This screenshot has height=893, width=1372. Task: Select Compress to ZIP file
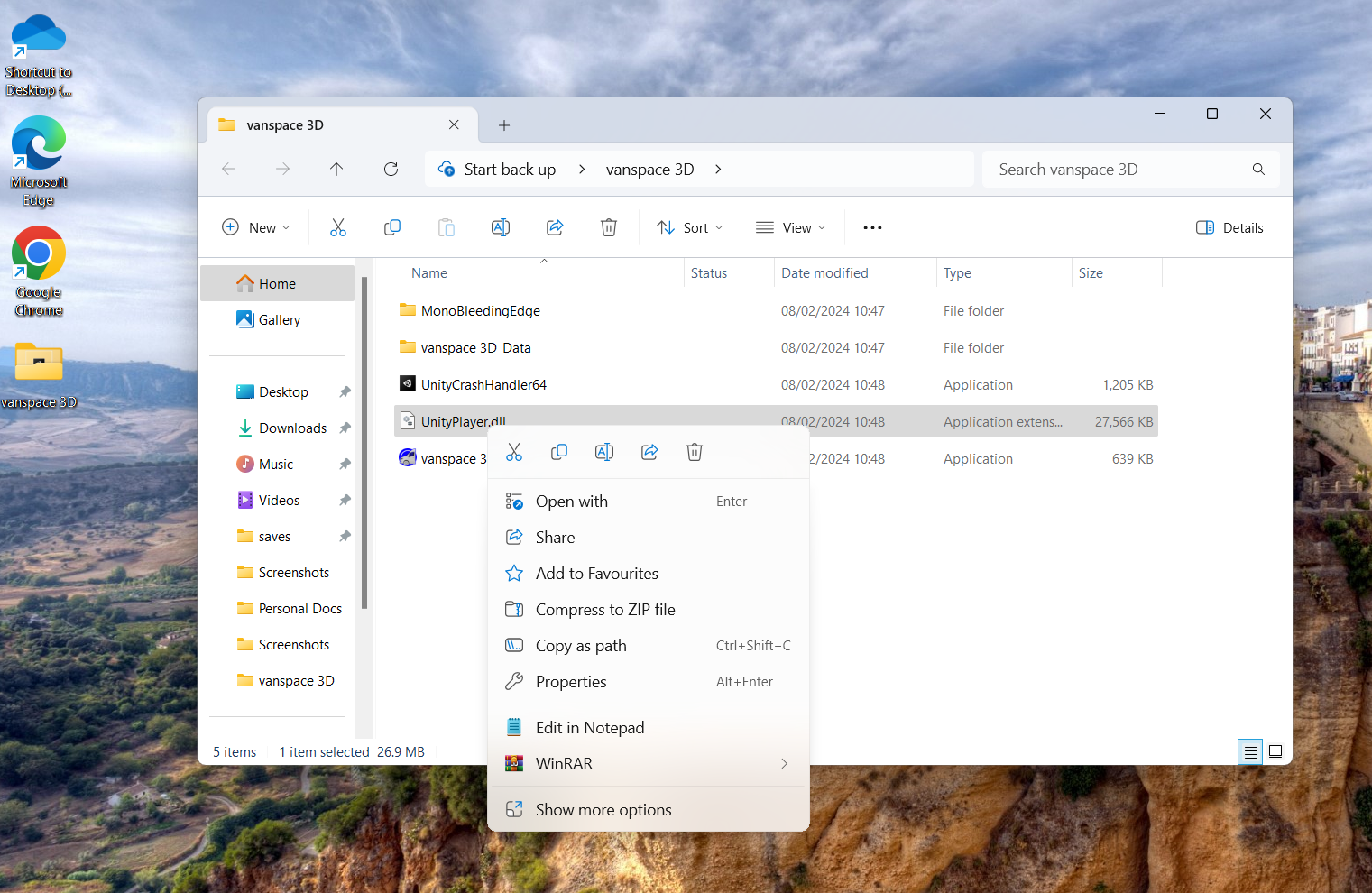pos(649,610)
